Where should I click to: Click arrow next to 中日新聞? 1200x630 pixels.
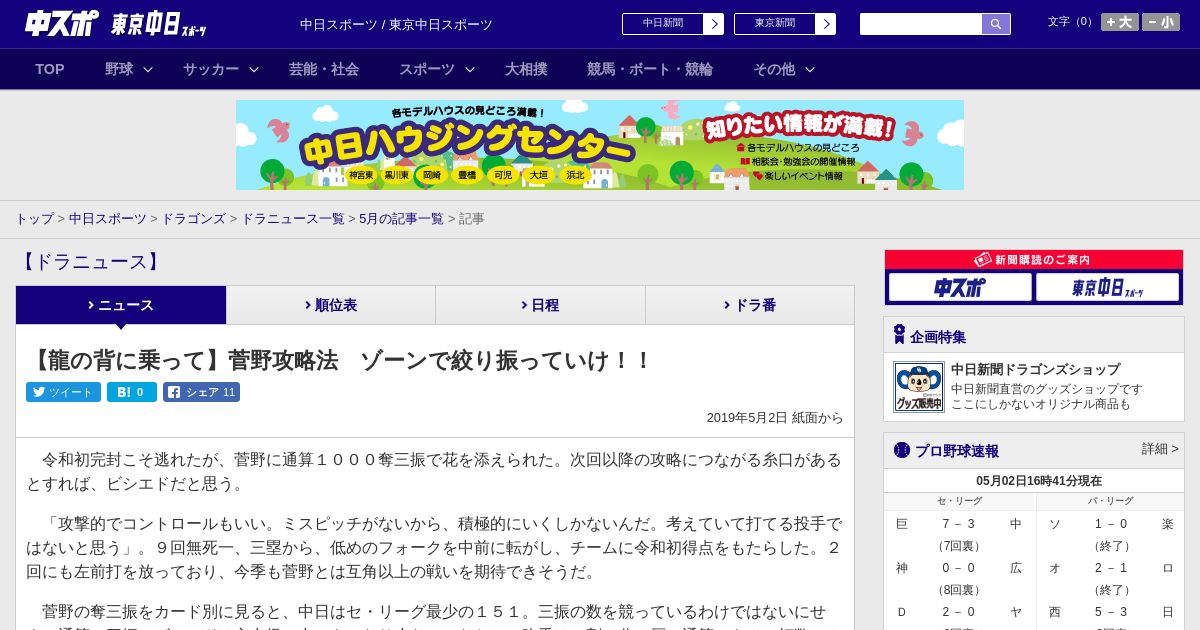pyautogui.click(x=714, y=24)
